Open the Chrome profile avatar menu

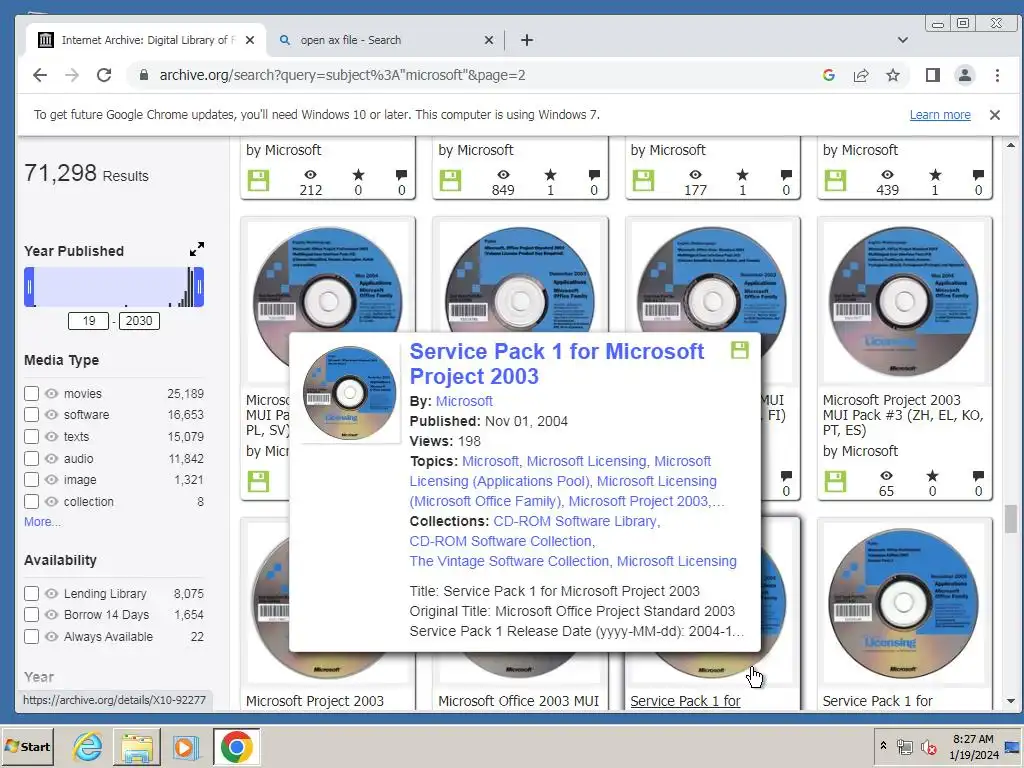click(965, 75)
